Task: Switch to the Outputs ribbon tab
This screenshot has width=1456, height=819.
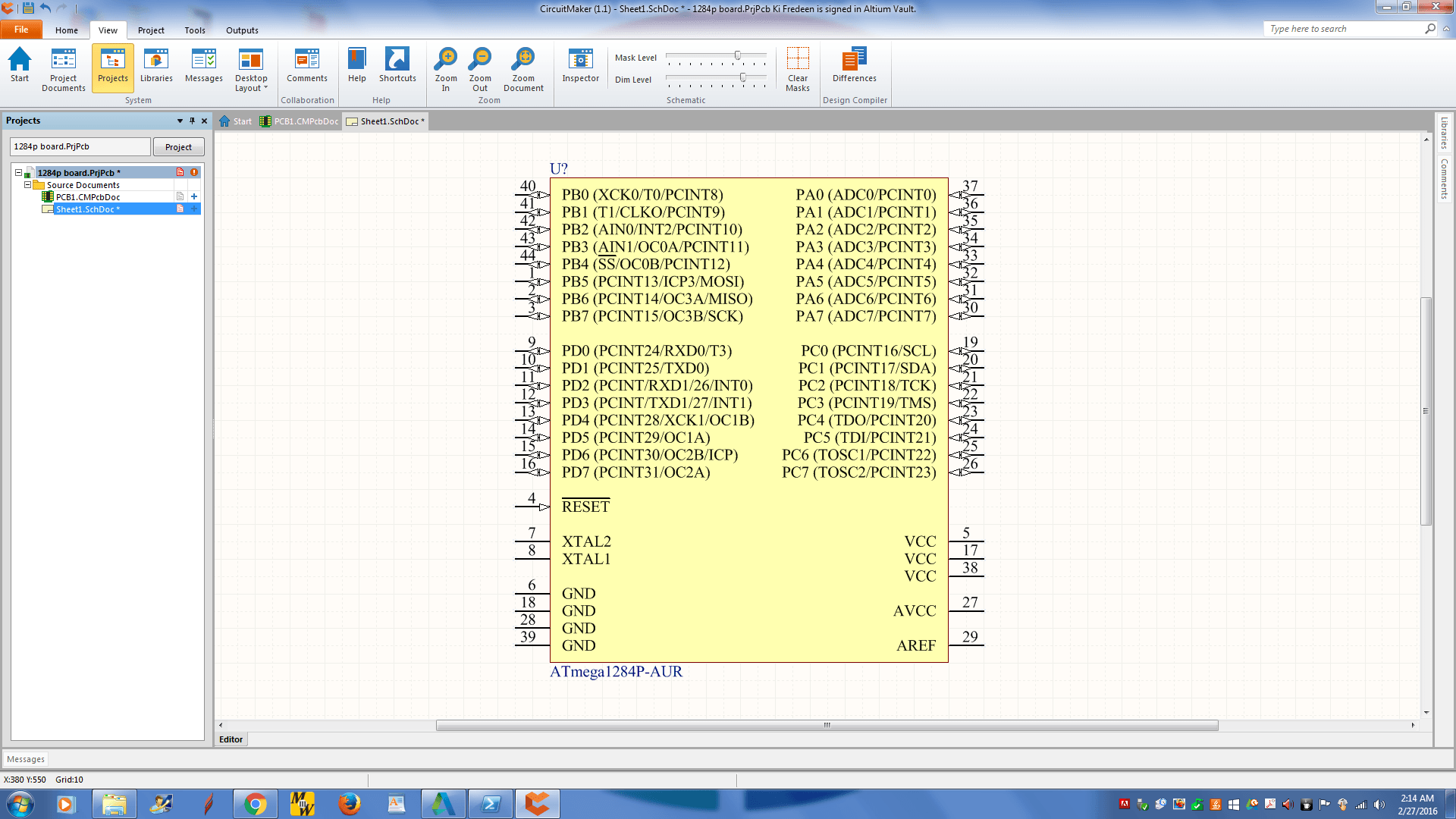Action: (x=242, y=30)
